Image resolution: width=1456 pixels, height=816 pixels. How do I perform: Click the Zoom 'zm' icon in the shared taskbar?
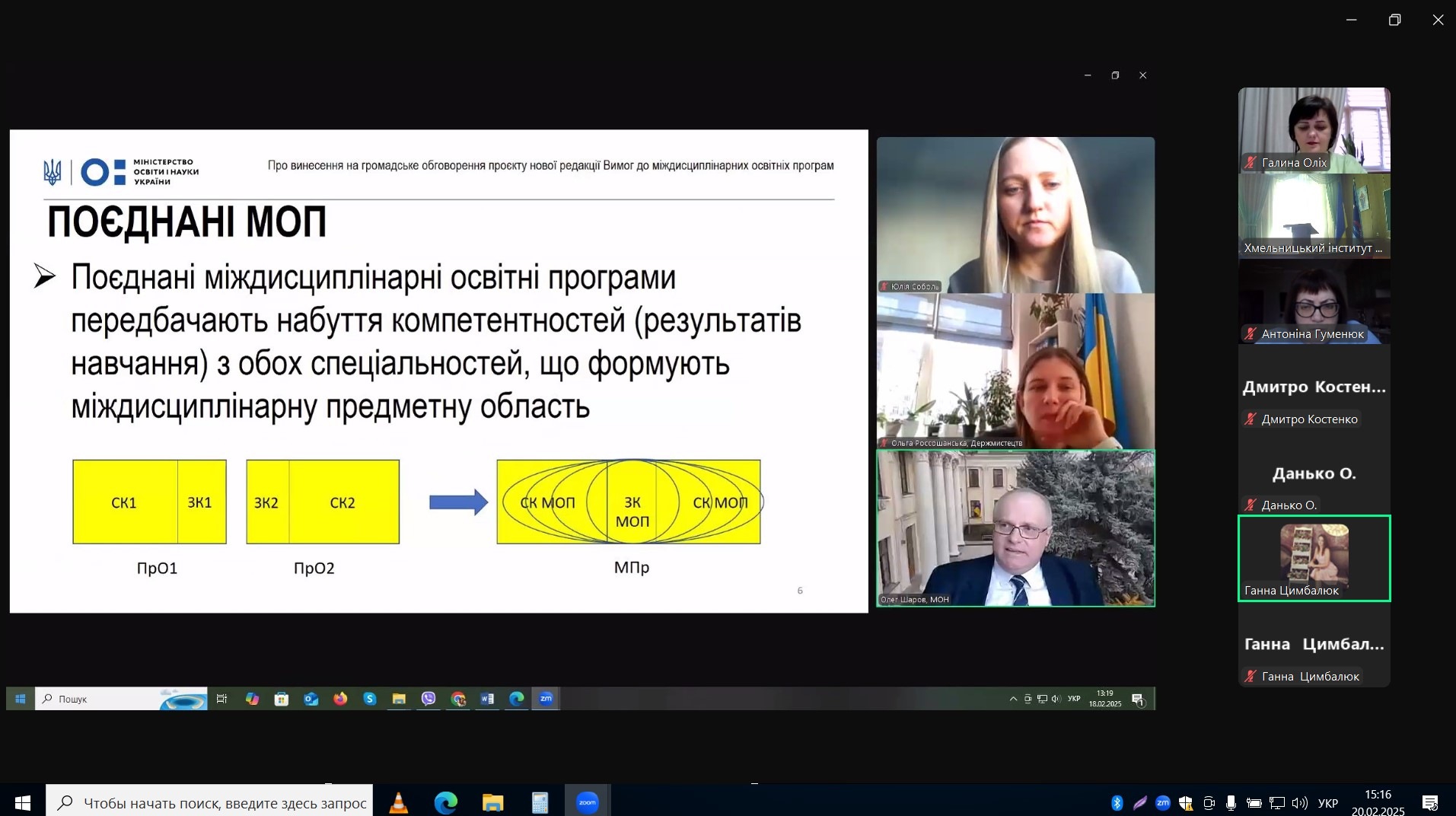pyautogui.click(x=546, y=699)
